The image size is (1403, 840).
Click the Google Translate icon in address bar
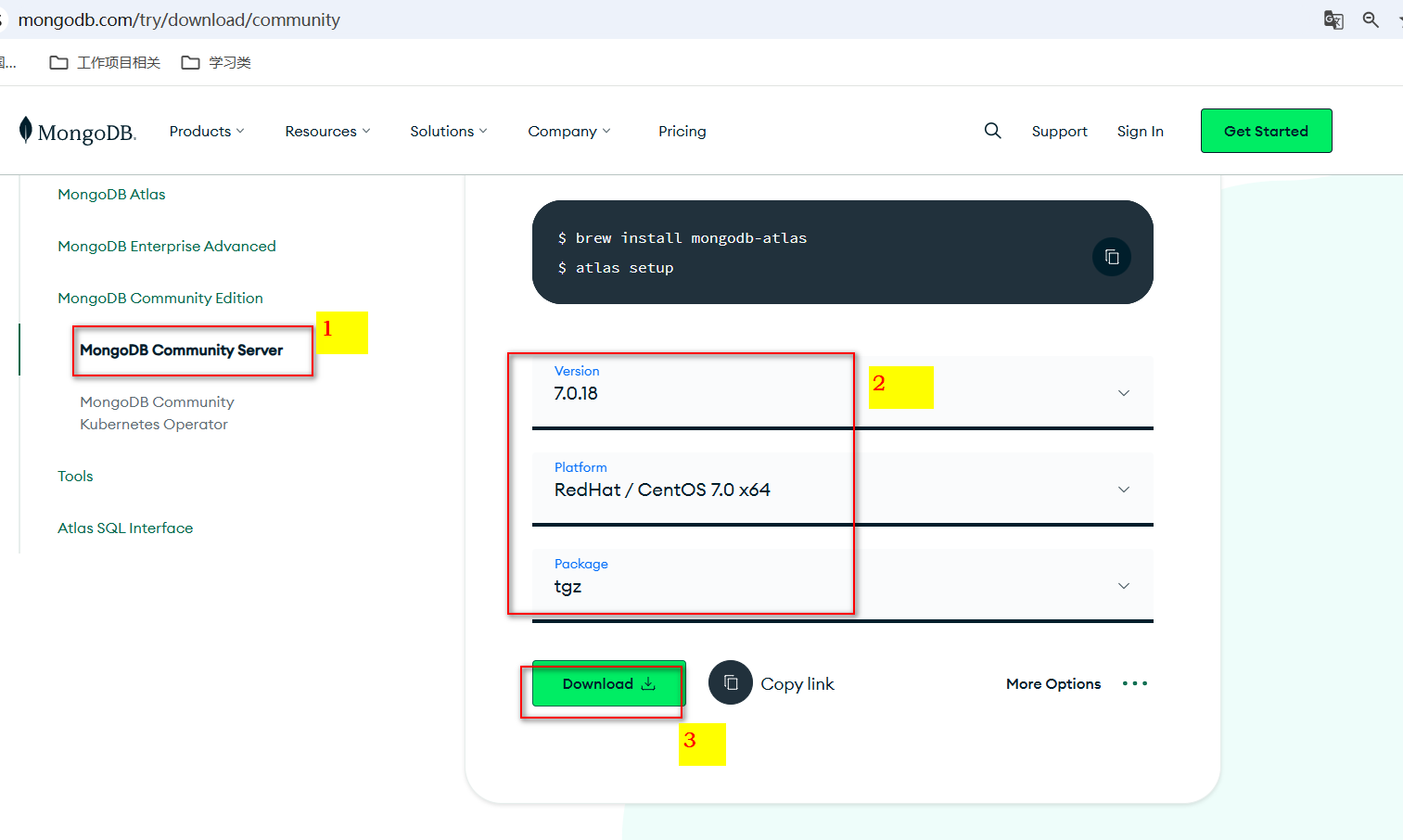pos(1333,19)
